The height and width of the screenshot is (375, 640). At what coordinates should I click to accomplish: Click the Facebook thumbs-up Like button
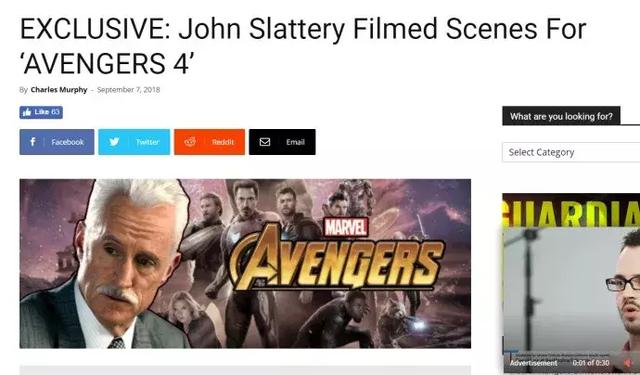41,112
